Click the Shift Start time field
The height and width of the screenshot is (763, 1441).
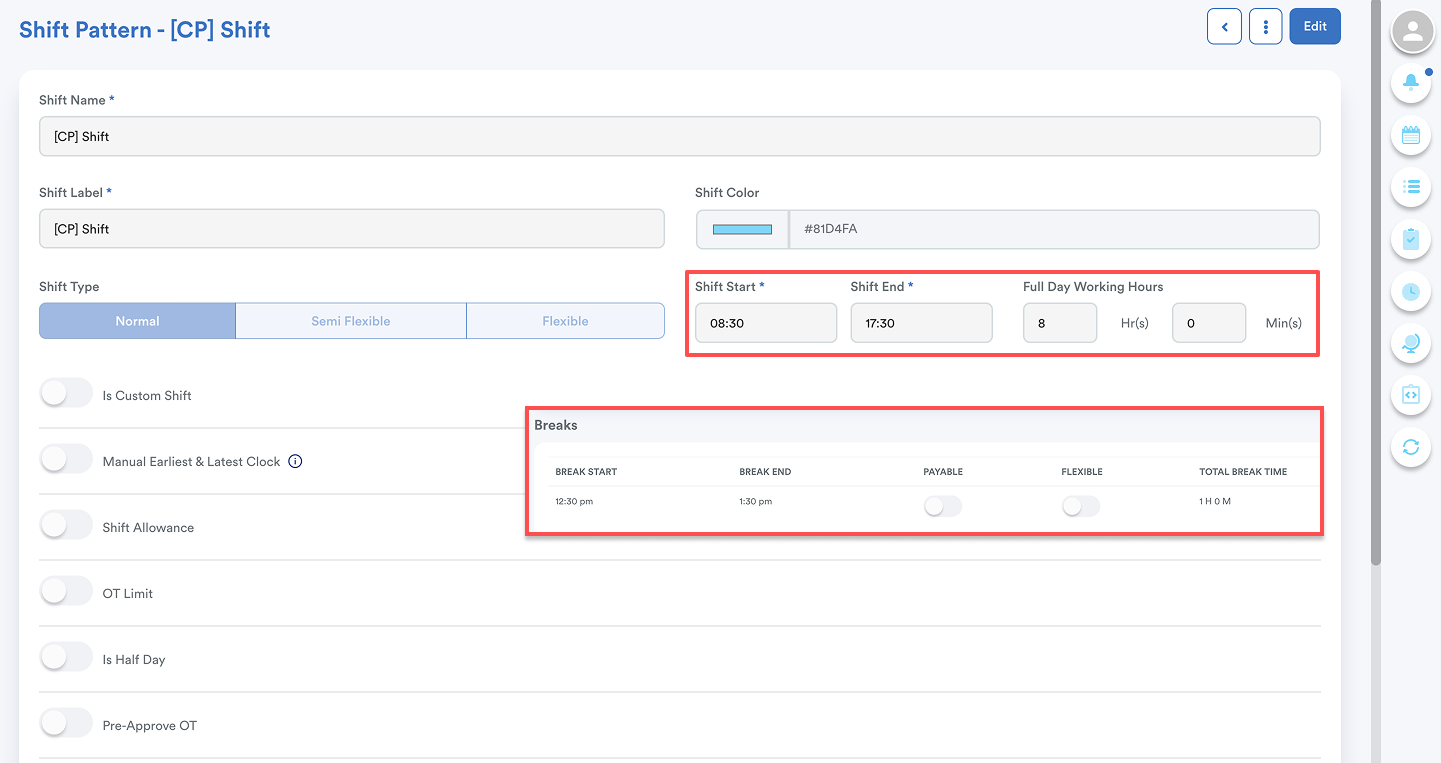[x=766, y=323]
